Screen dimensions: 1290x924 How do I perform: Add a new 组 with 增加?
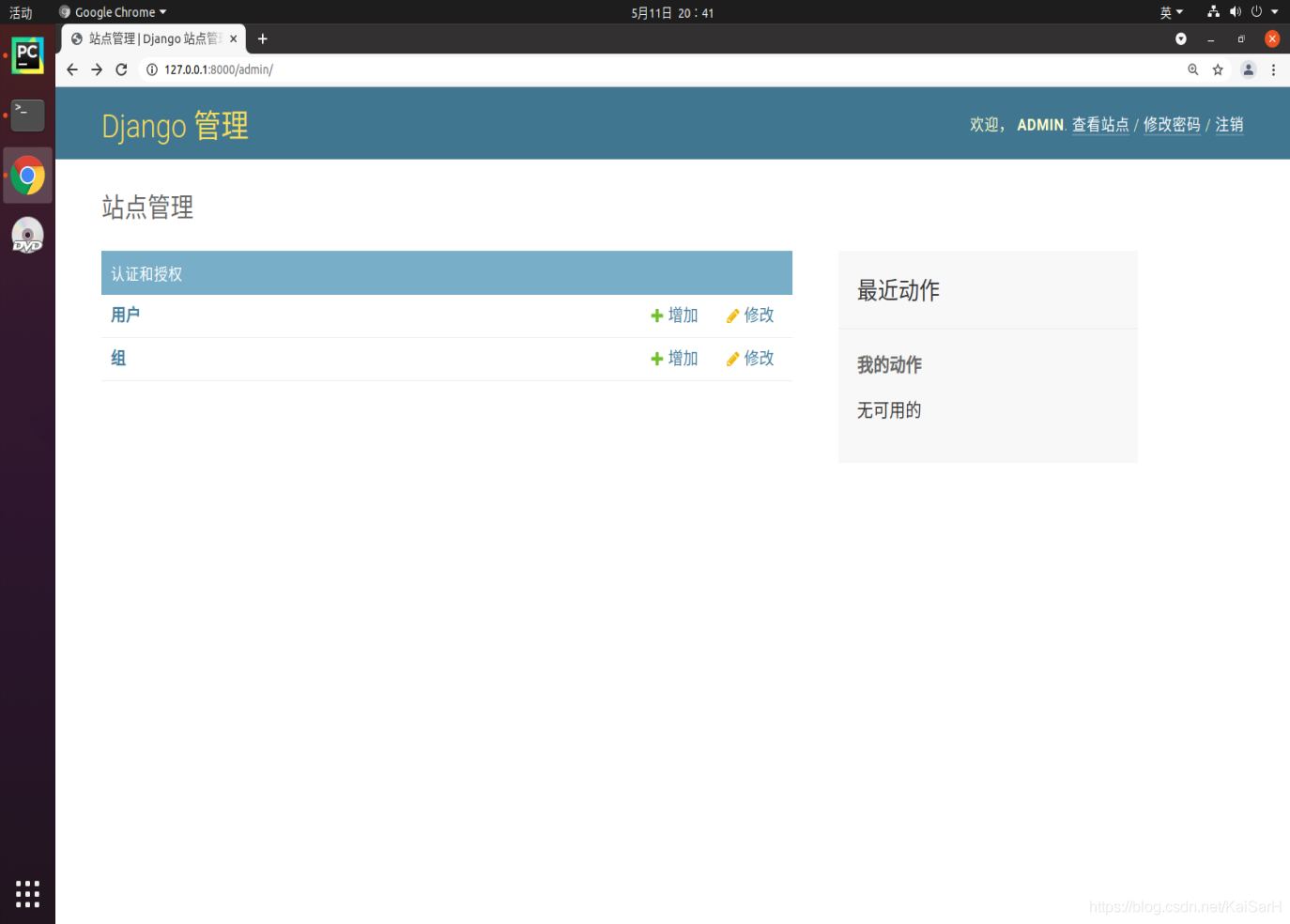pos(674,359)
